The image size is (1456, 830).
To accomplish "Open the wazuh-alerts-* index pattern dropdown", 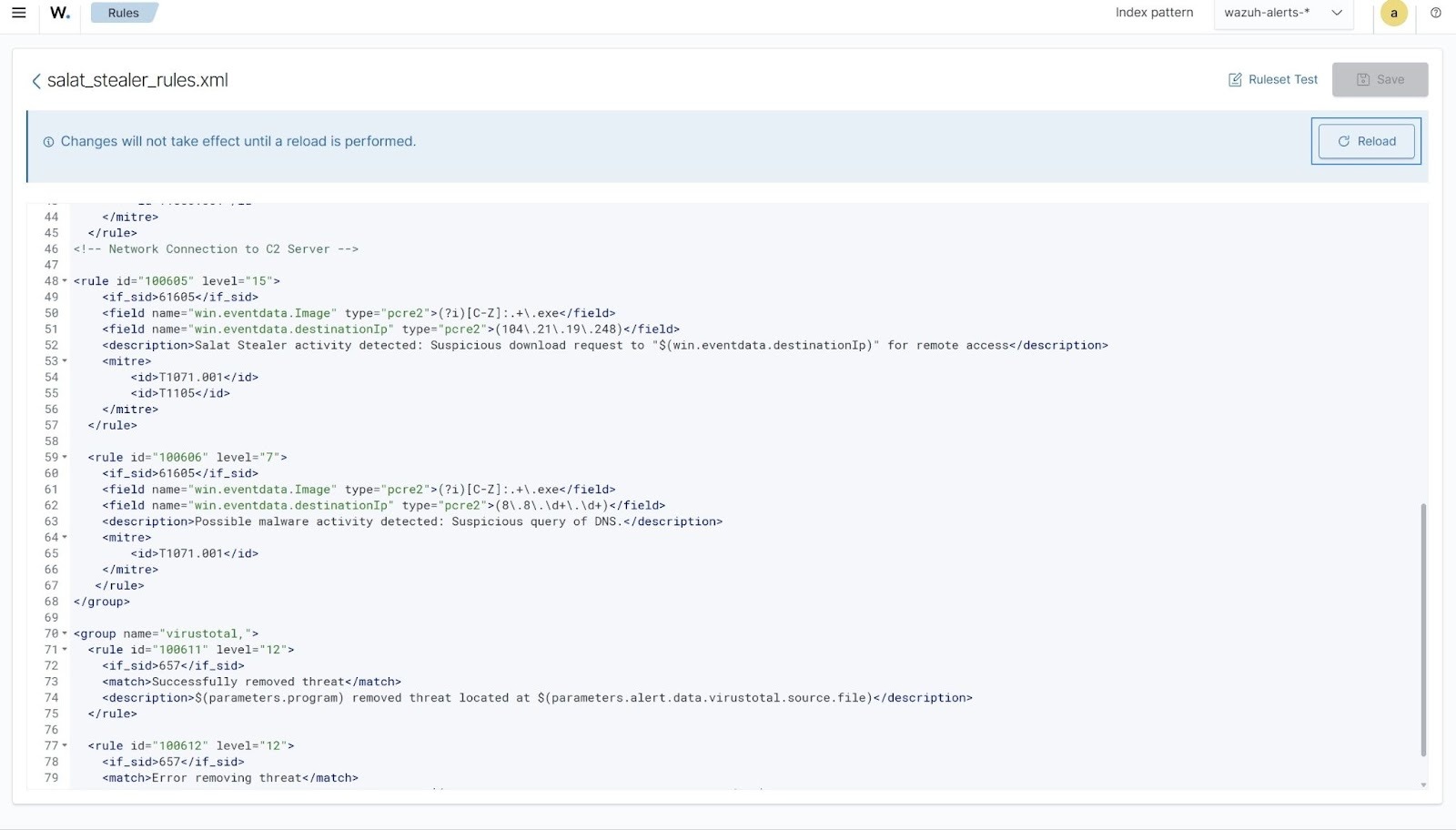I will pyautogui.click(x=1283, y=13).
